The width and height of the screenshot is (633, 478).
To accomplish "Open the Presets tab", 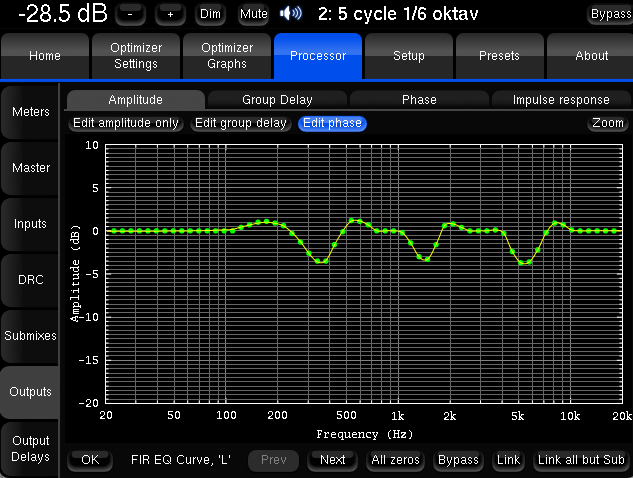I will pyautogui.click(x=500, y=56).
